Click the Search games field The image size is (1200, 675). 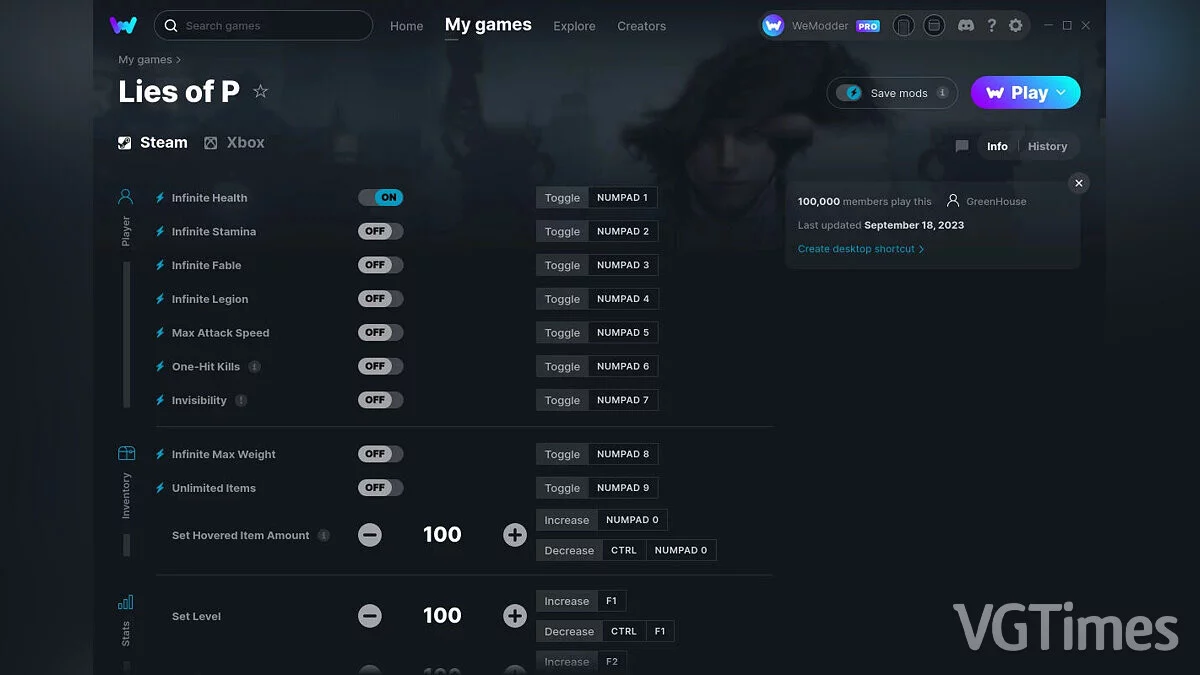[x=263, y=25]
